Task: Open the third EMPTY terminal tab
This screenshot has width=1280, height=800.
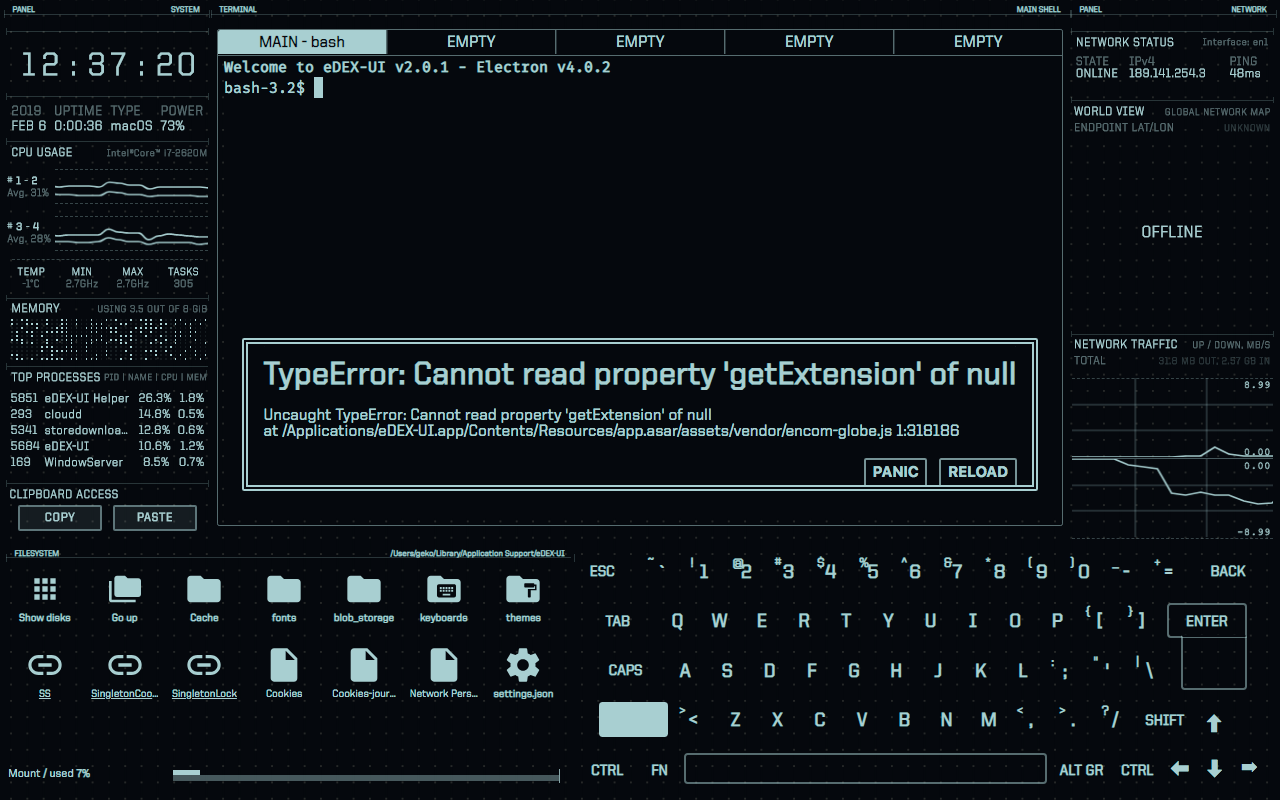Action: point(640,42)
